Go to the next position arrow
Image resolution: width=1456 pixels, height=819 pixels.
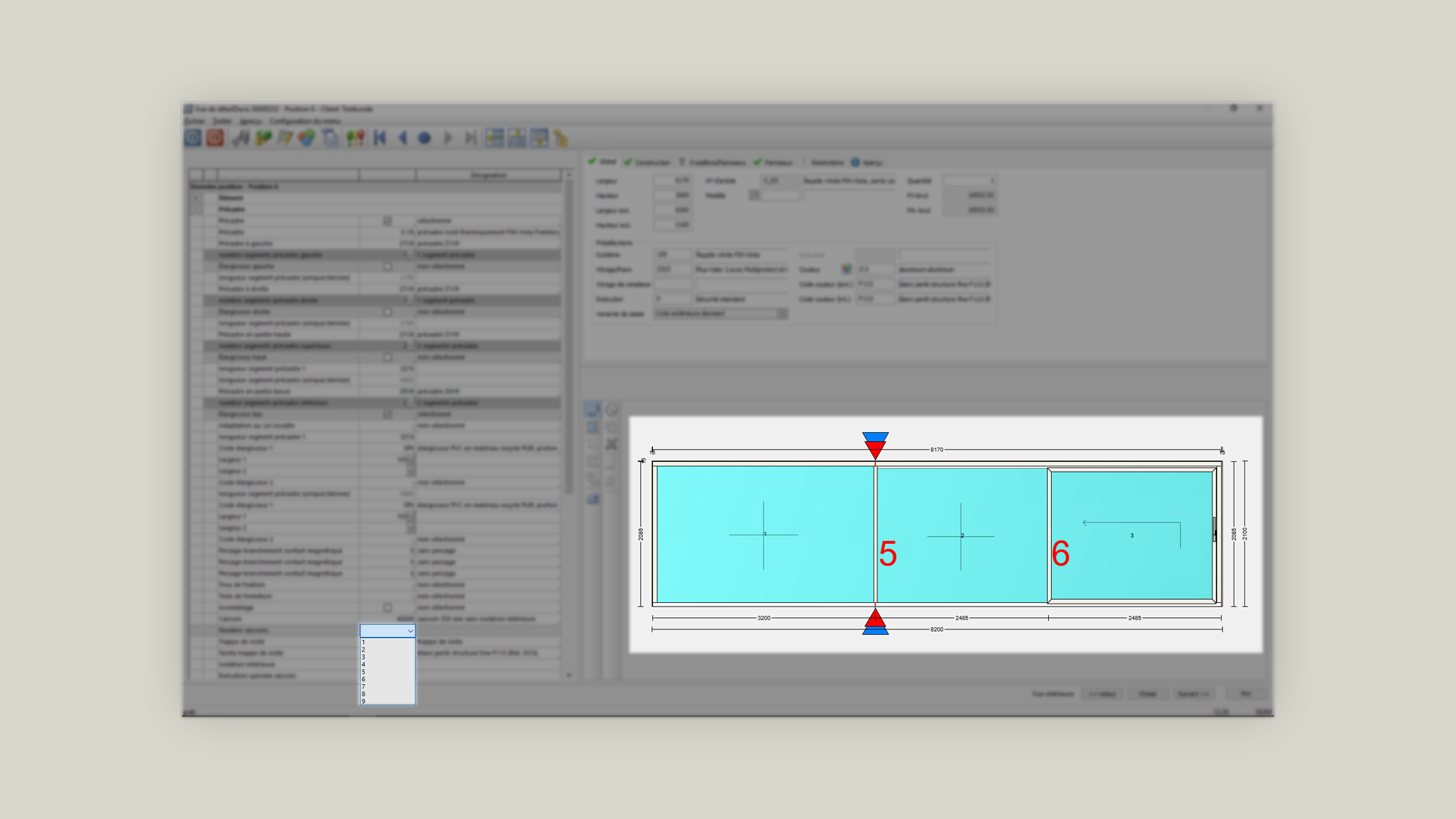(448, 138)
